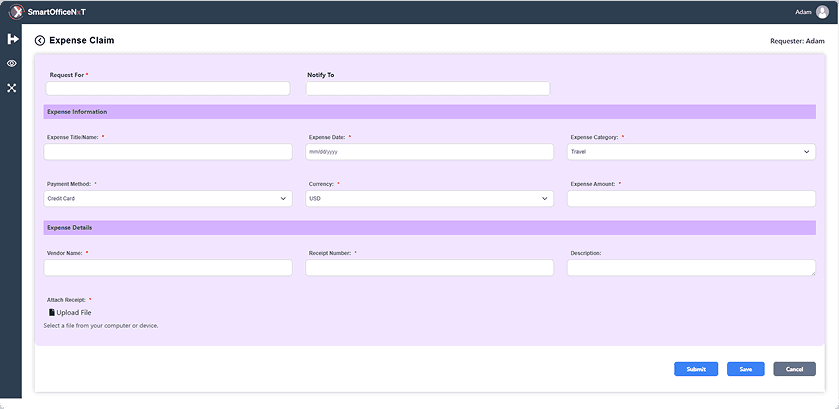Click the Submit button
The height and width of the screenshot is (409, 839).
coord(696,369)
